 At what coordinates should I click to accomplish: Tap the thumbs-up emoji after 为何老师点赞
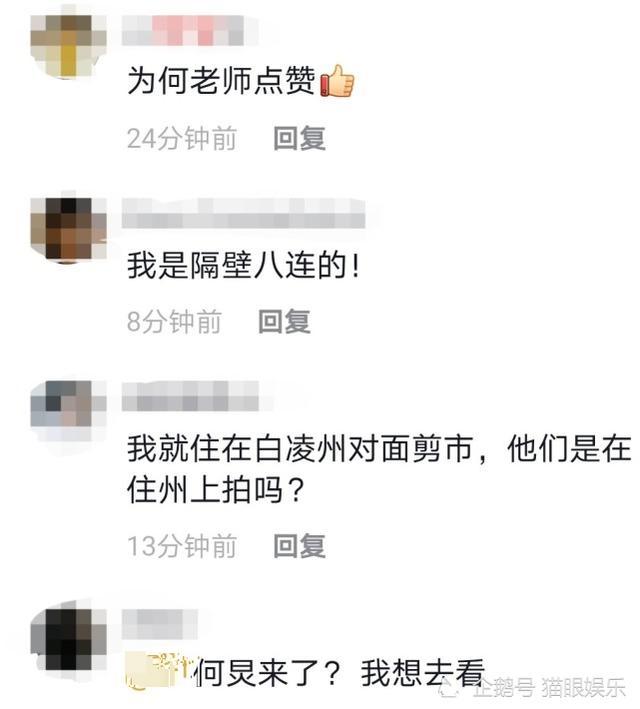[337, 81]
